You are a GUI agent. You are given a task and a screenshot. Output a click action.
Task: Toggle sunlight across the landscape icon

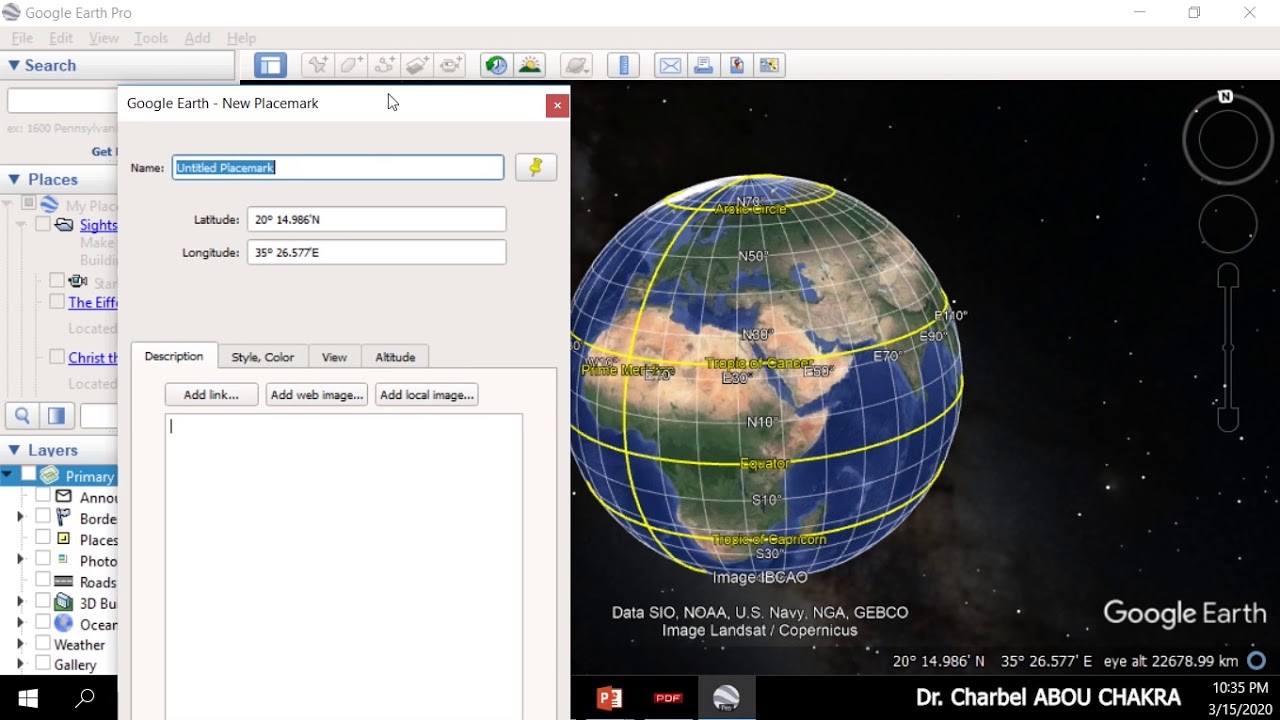point(530,66)
